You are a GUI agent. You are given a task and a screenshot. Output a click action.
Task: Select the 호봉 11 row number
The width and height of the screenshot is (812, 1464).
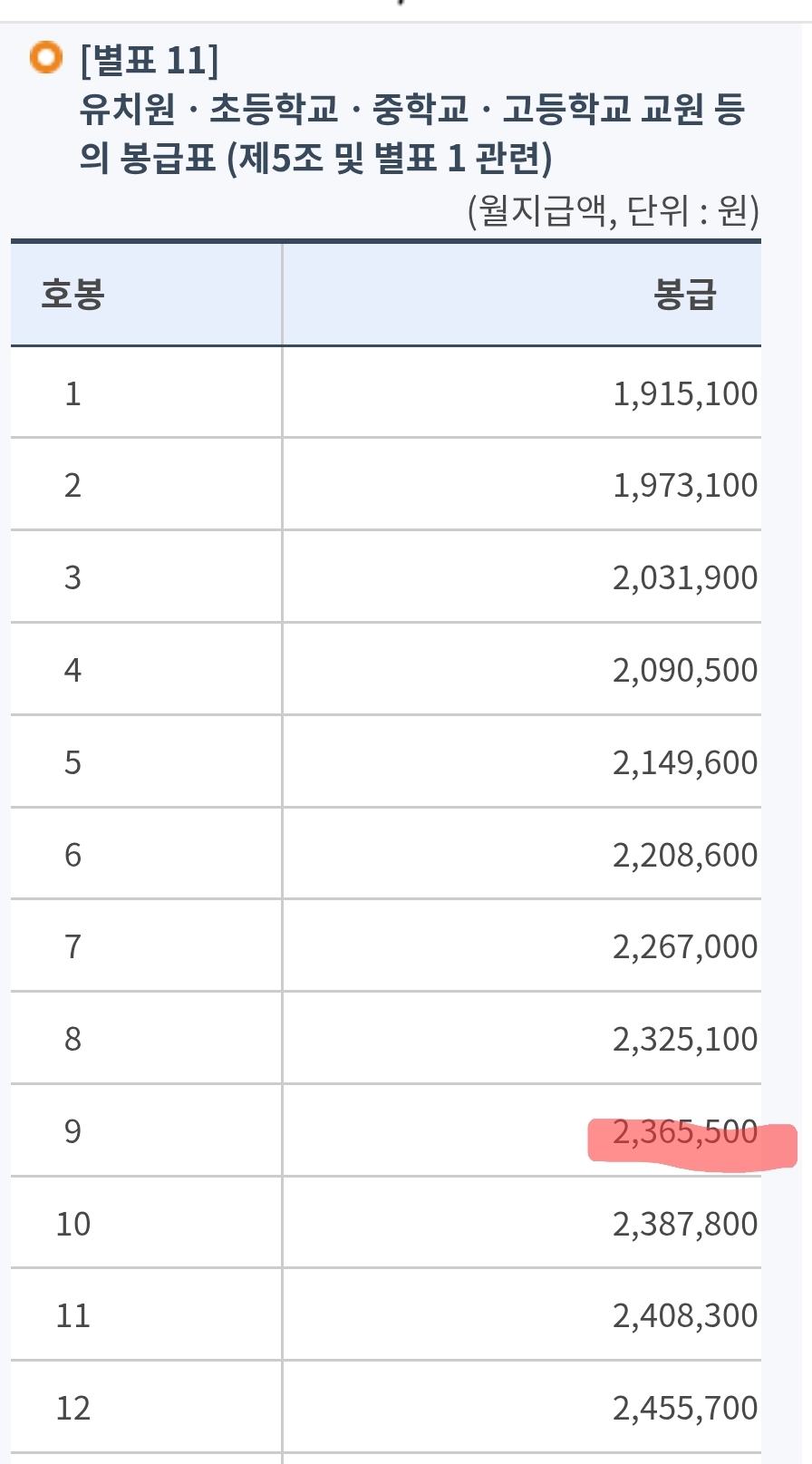(x=72, y=1315)
